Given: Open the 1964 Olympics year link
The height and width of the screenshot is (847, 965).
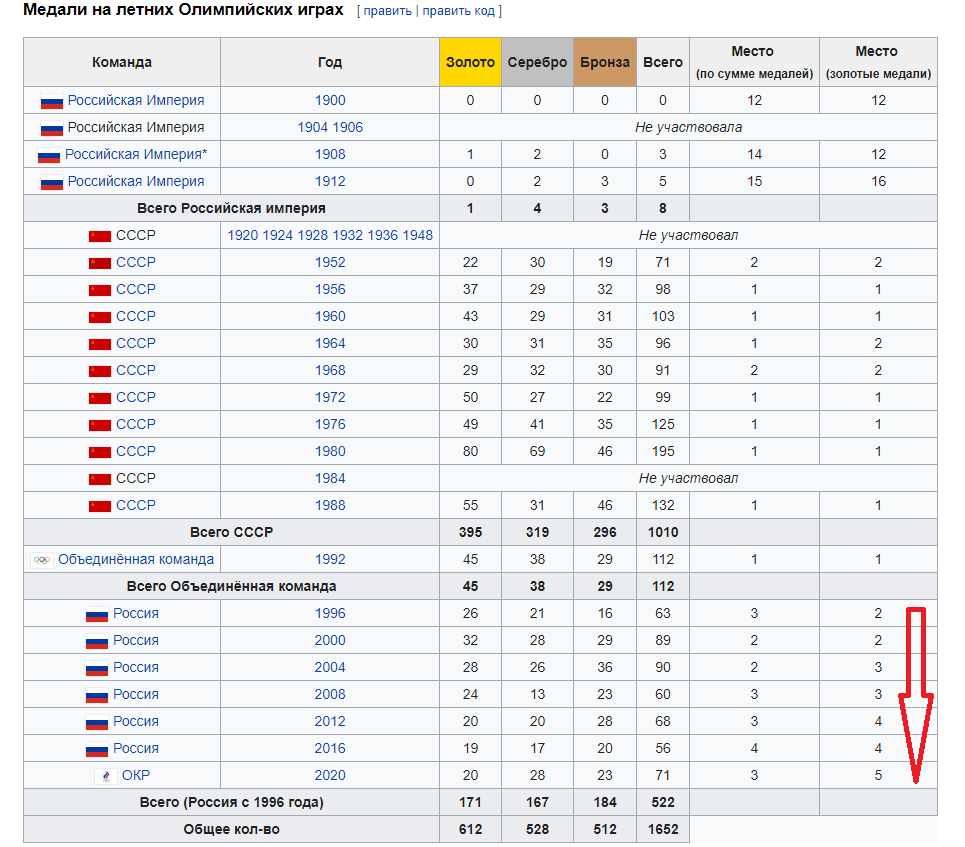Looking at the screenshot, I should click(330, 343).
